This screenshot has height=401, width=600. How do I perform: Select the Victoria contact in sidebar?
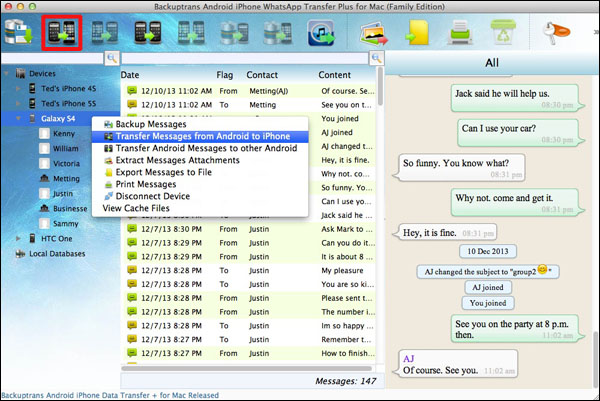[66, 163]
